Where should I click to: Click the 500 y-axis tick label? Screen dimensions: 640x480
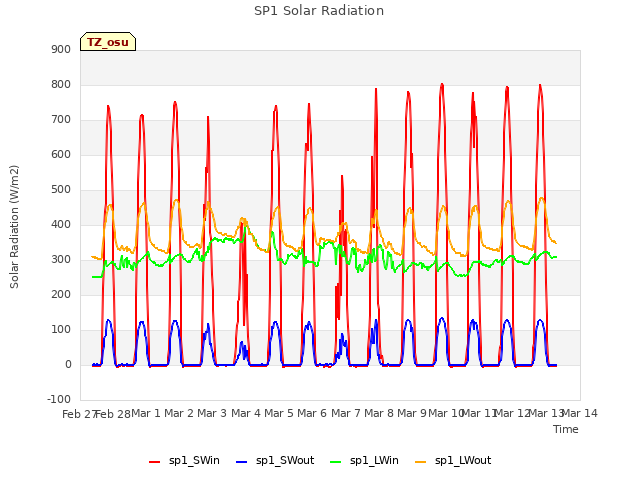tap(61, 189)
